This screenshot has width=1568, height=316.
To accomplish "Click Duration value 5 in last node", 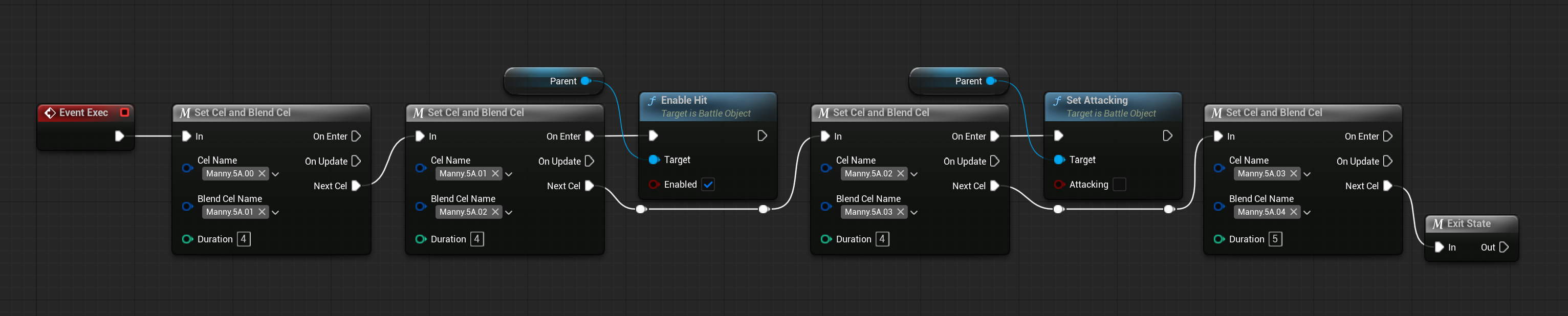I will point(1275,239).
